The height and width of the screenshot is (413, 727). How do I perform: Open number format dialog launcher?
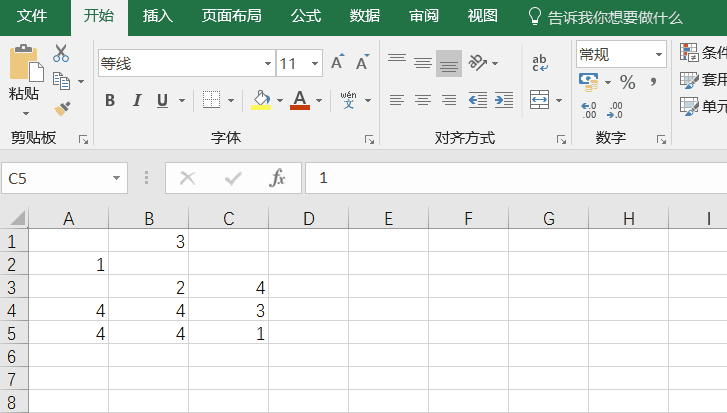click(661, 140)
